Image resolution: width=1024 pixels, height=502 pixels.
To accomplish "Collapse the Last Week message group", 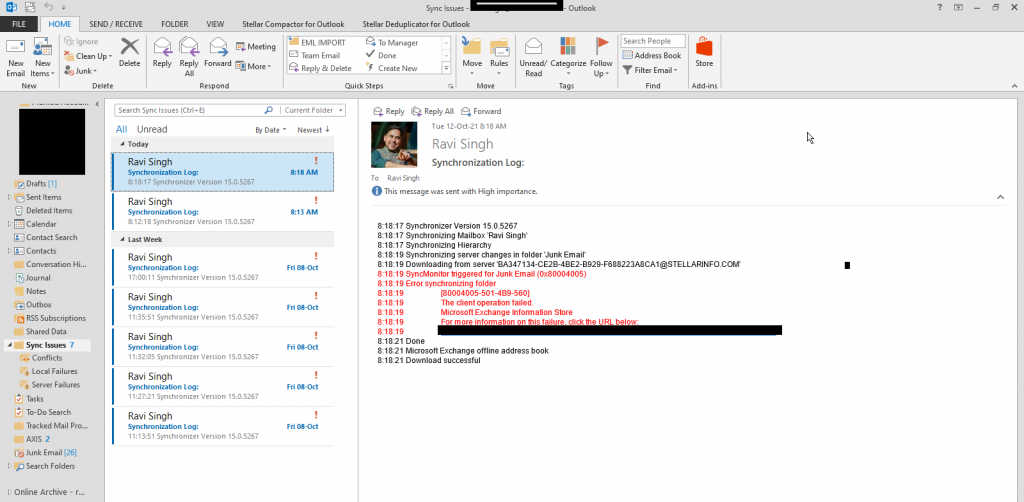I will 122,240.
